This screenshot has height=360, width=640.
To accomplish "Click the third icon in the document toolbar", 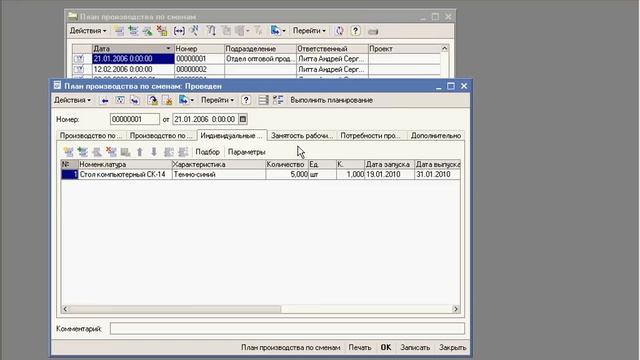I will point(135,100).
